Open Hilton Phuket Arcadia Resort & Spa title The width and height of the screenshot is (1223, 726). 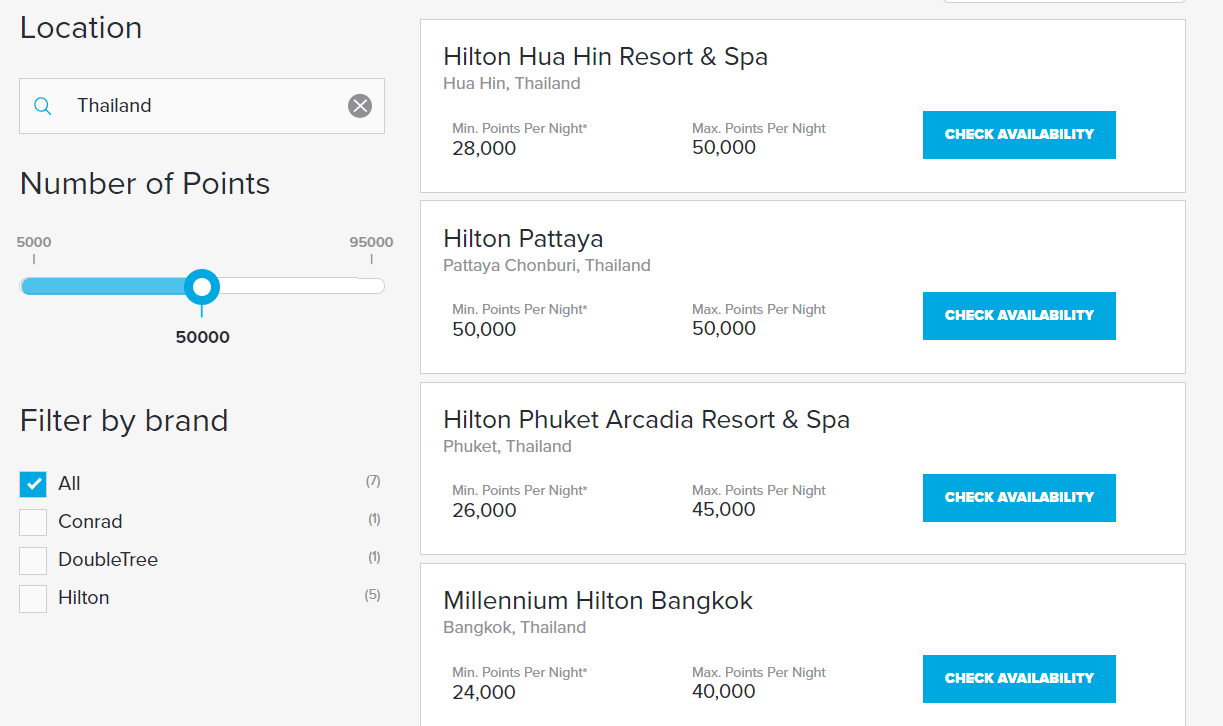[x=646, y=420]
